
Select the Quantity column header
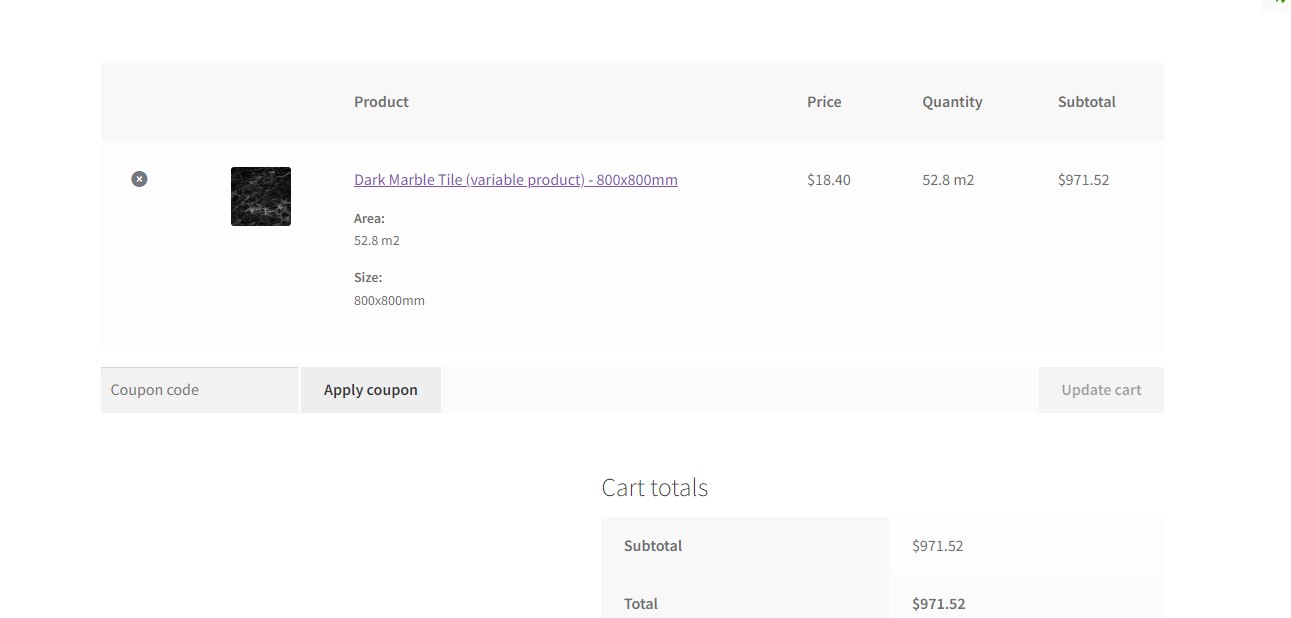click(x=951, y=101)
